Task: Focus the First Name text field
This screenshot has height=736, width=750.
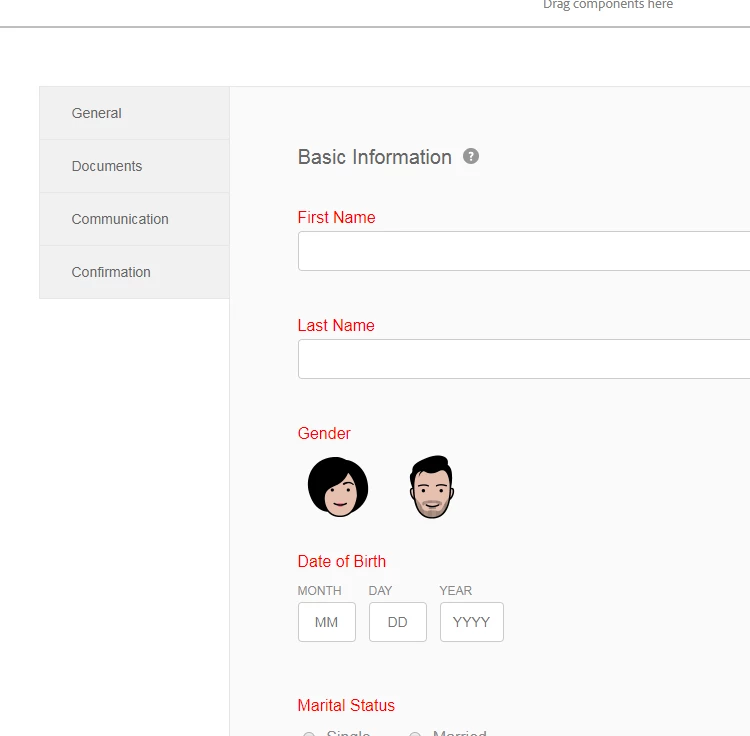Action: pos(524,251)
